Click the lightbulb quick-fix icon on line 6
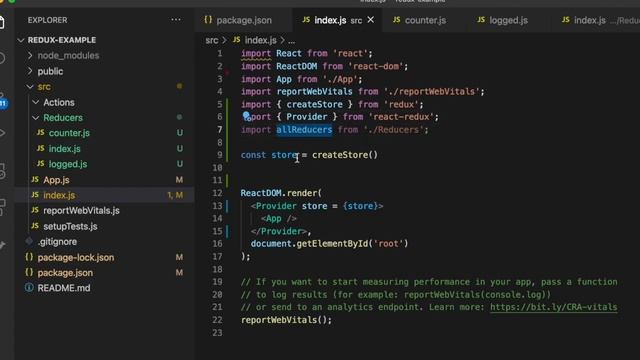 point(246,116)
